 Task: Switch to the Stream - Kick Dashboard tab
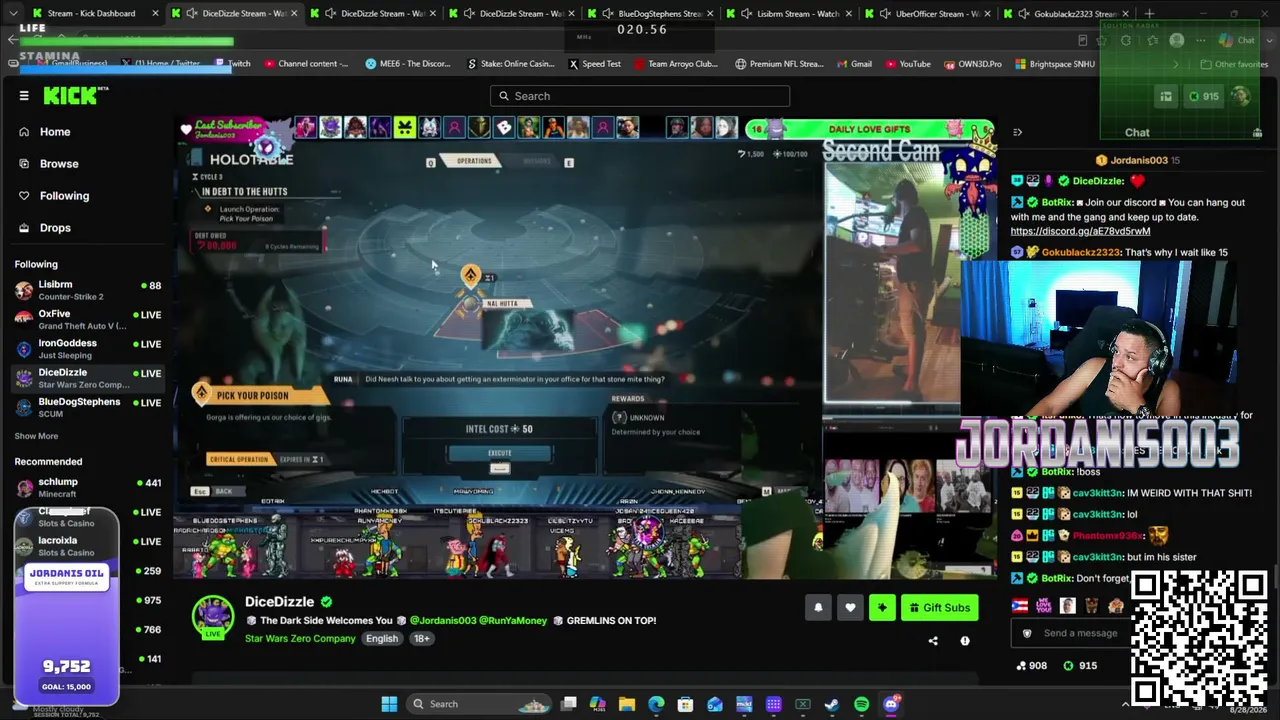(x=92, y=13)
